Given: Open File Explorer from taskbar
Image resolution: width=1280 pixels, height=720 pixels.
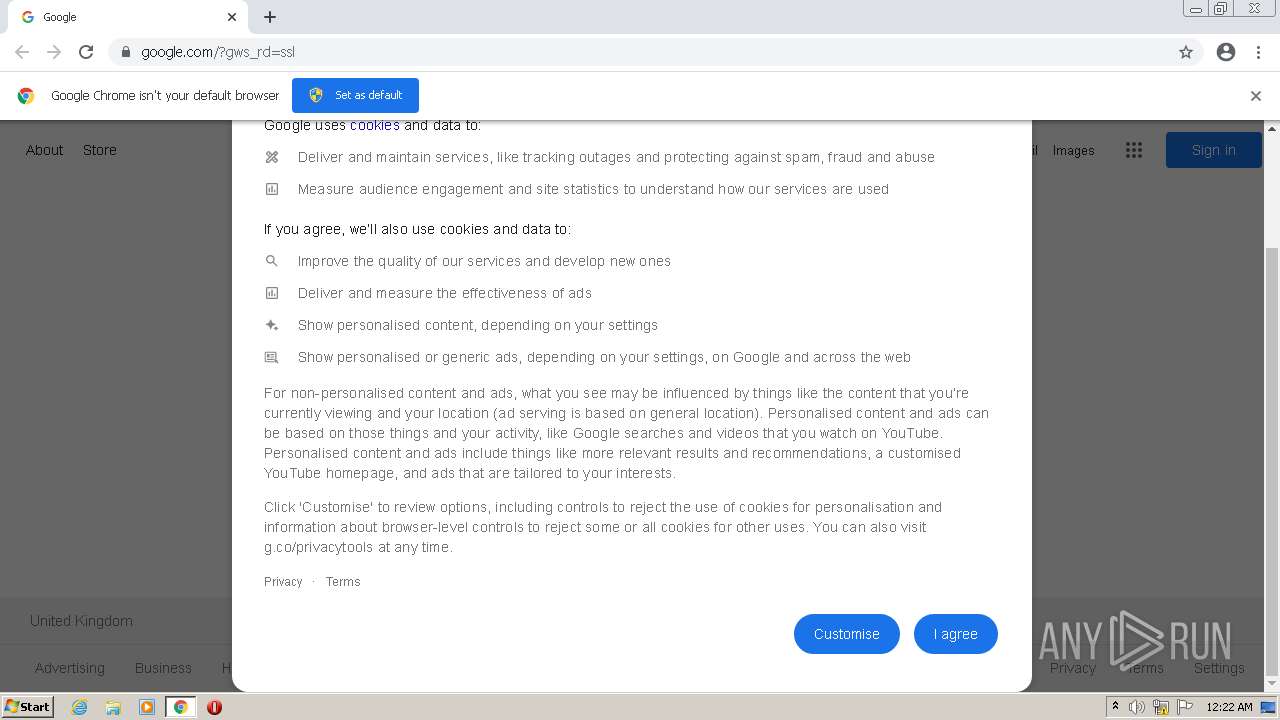Looking at the screenshot, I should click(x=113, y=707).
